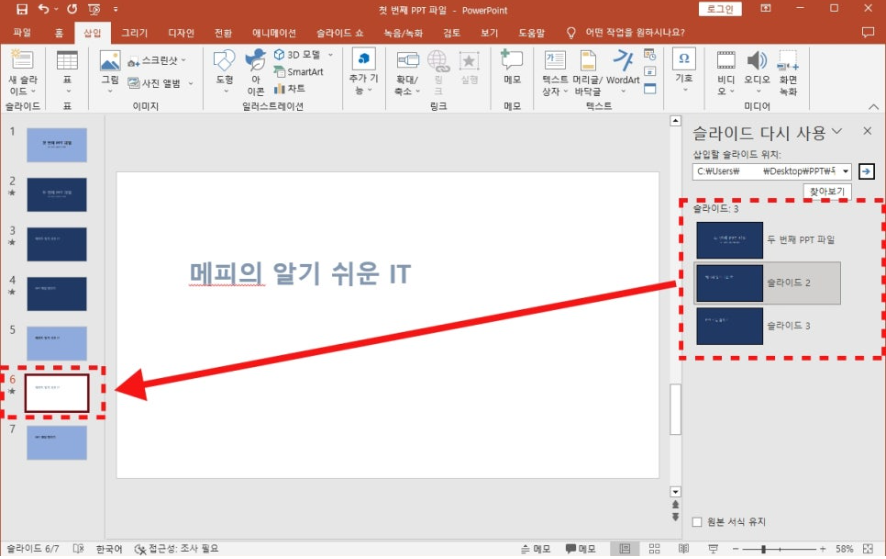
Task: Toggle notes pane (메모) in status bar
Action: pos(536,548)
